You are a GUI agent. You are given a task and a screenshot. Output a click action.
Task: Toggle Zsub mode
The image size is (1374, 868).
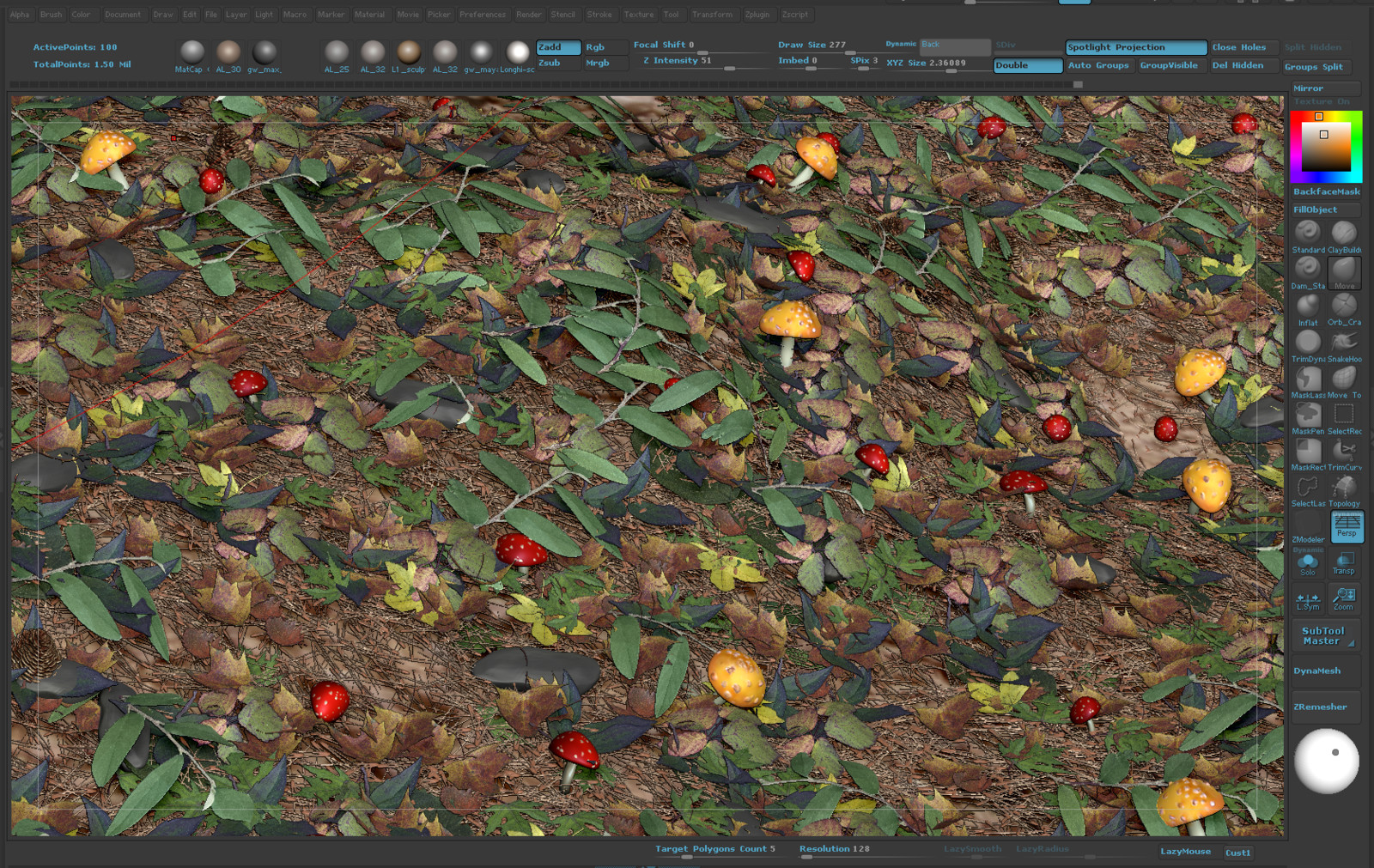[x=558, y=63]
